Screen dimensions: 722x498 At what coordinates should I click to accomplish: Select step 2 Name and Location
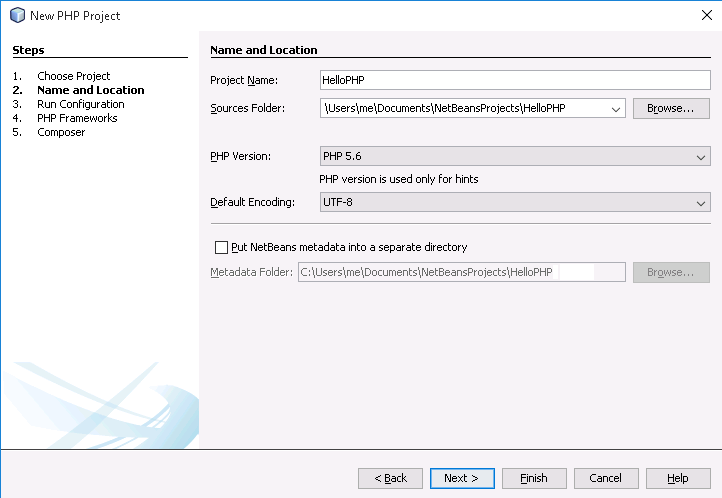pyautogui.click(x=91, y=90)
